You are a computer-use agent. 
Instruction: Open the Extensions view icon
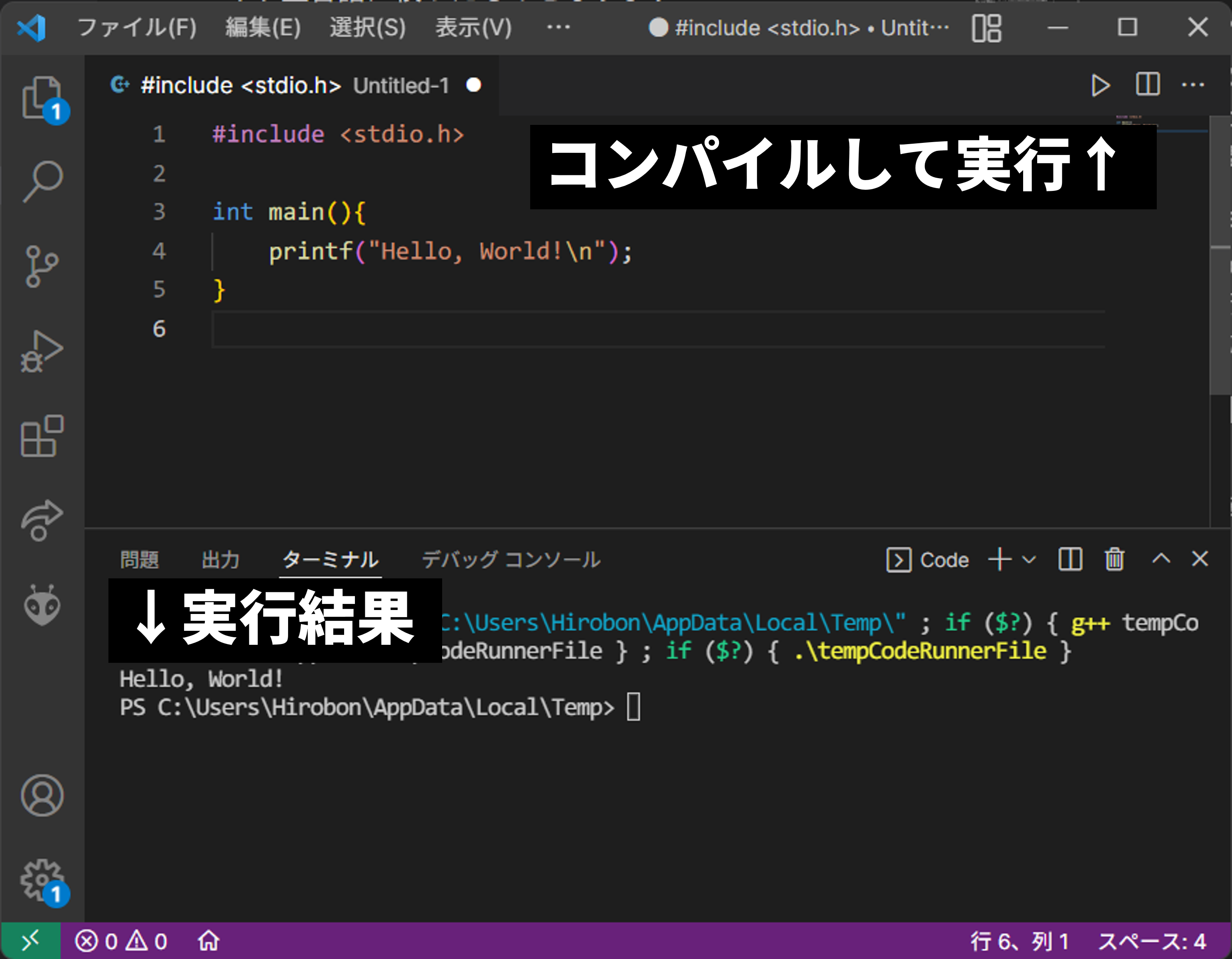(x=42, y=436)
